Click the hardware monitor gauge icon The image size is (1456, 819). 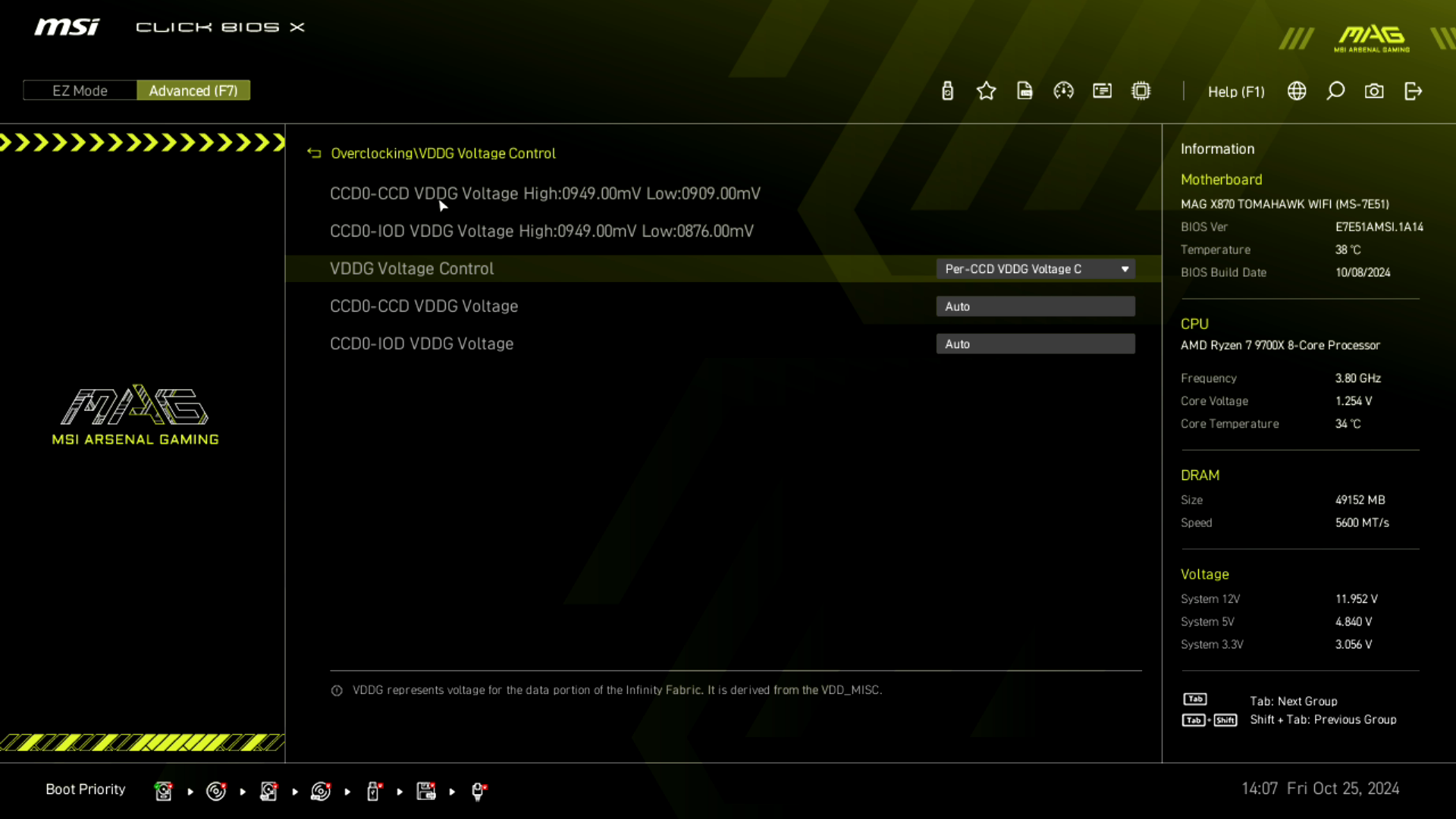(1063, 91)
